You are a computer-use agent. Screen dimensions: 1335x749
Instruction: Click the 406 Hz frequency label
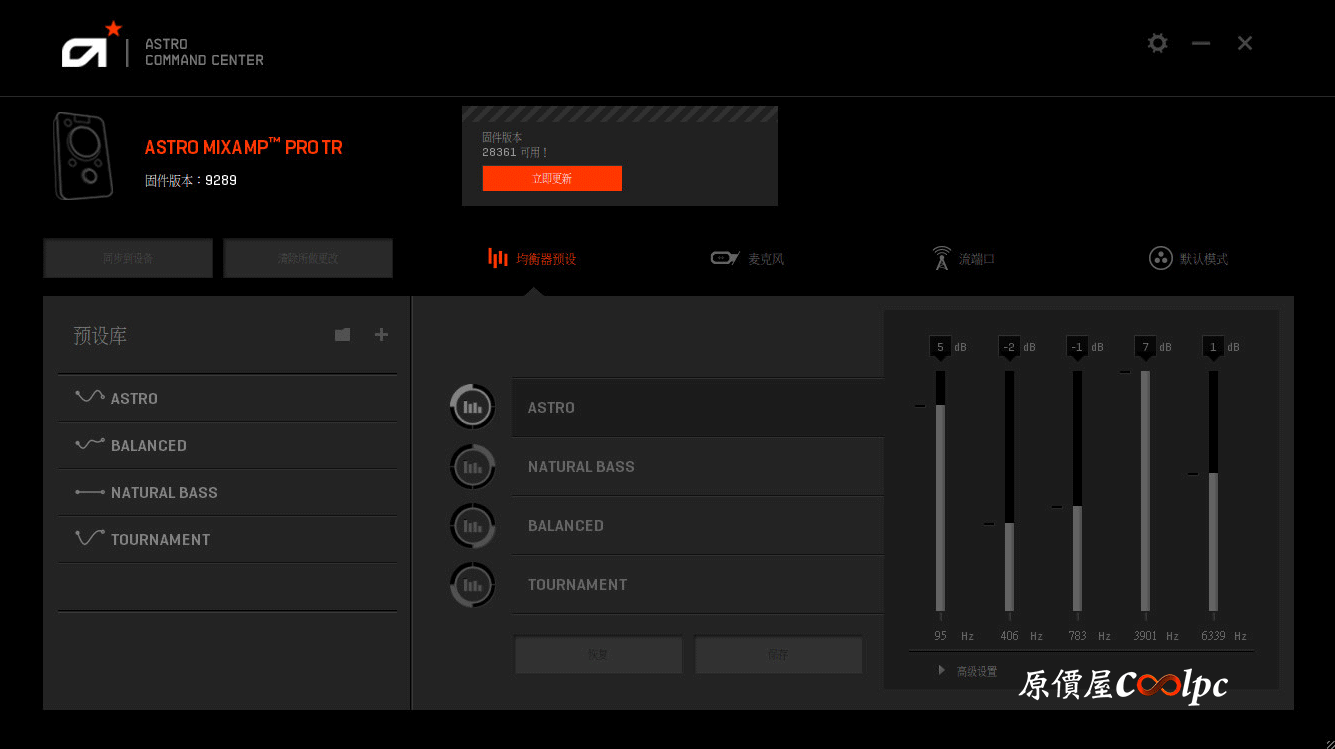1021,636
